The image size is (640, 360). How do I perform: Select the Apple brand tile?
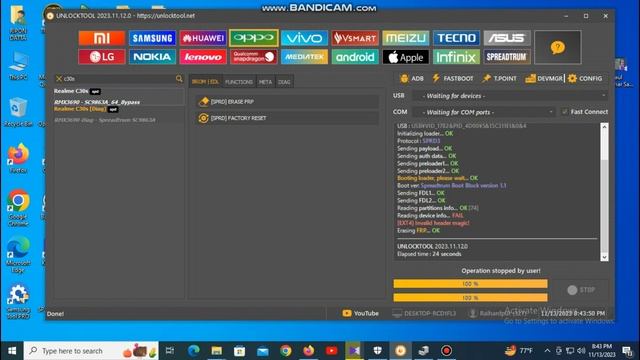(x=405, y=57)
